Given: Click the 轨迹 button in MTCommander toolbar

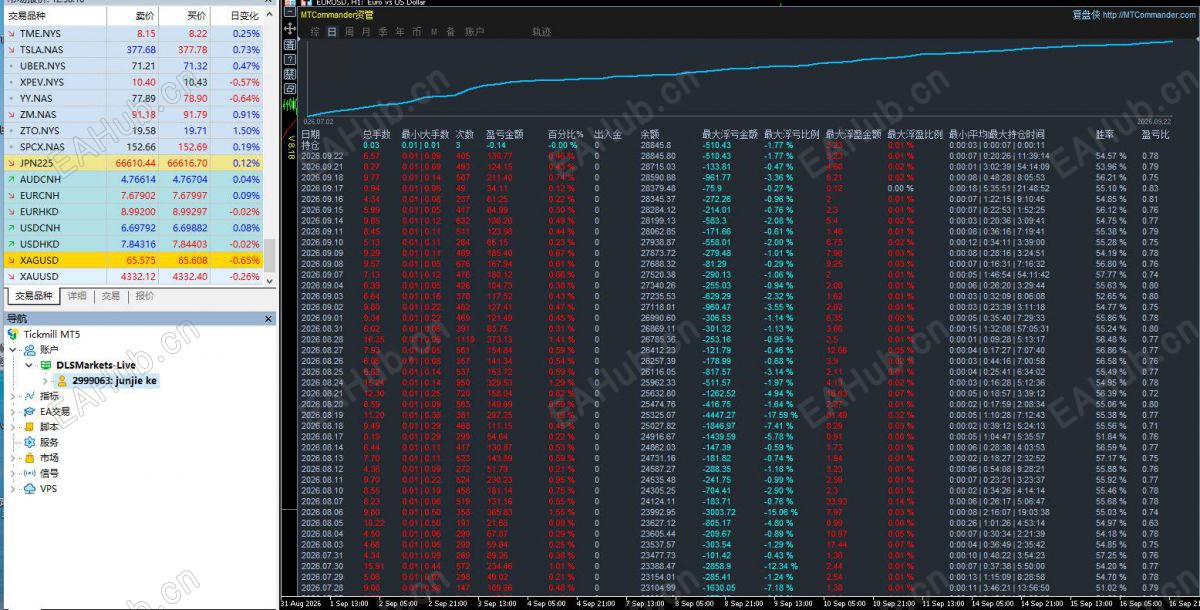Looking at the screenshot, I should click(541, 32).
